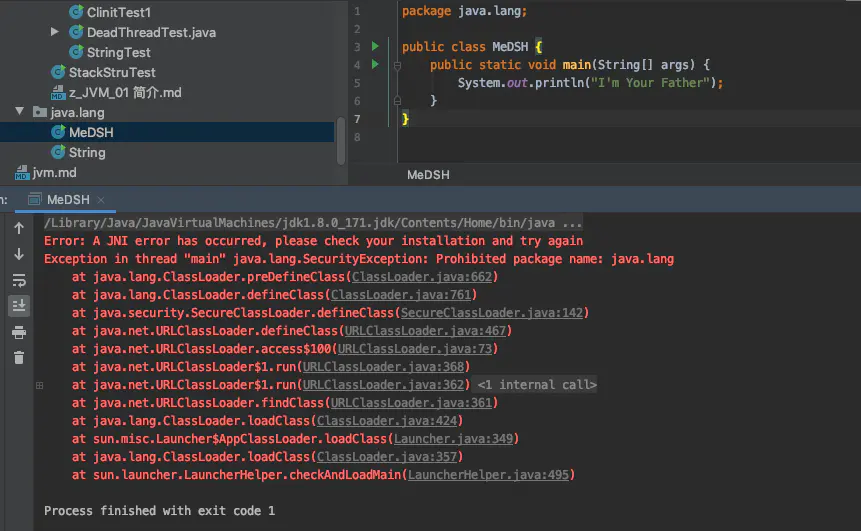Toggle scroll to end of console

19,305
